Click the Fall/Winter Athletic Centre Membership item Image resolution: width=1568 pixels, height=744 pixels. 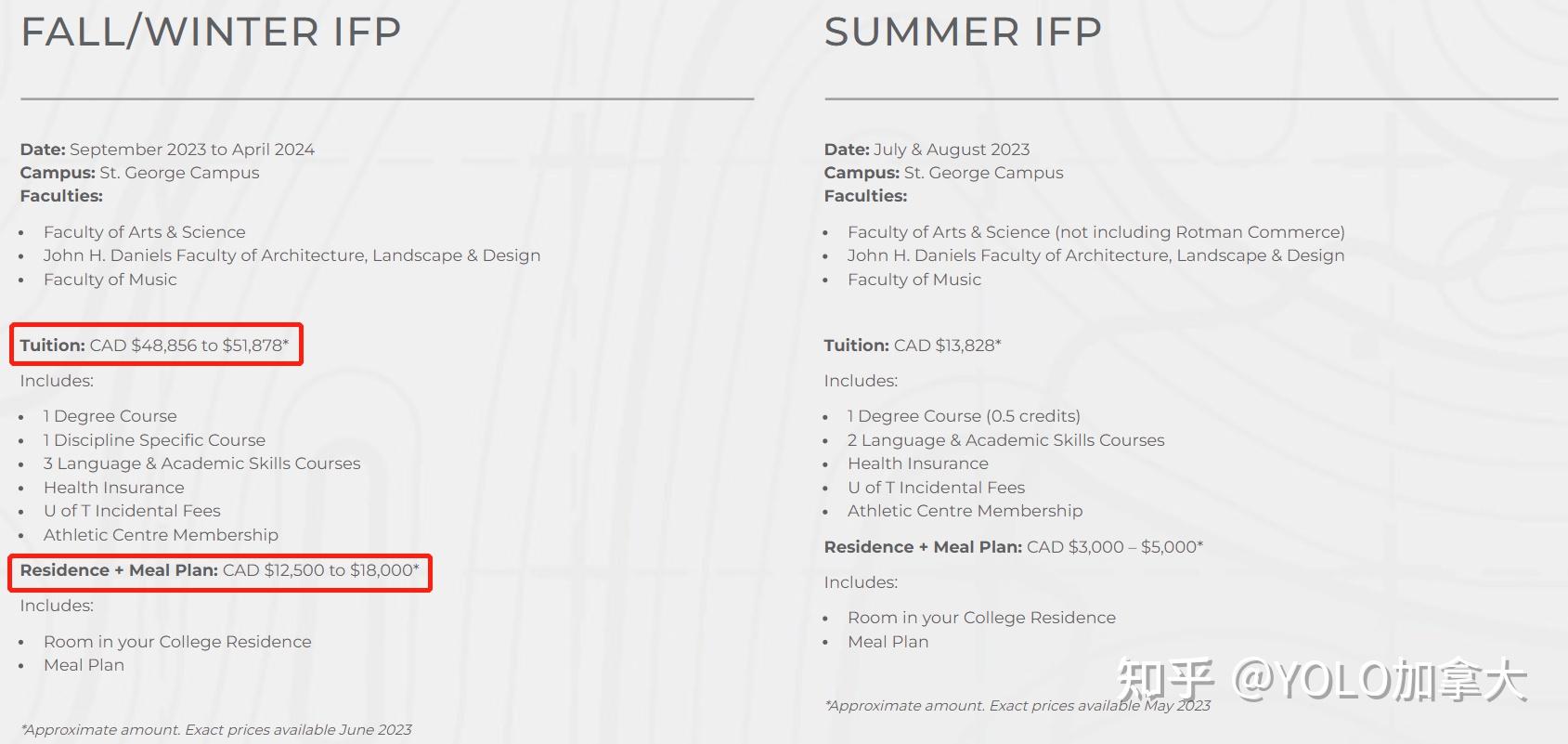point(161,535)
